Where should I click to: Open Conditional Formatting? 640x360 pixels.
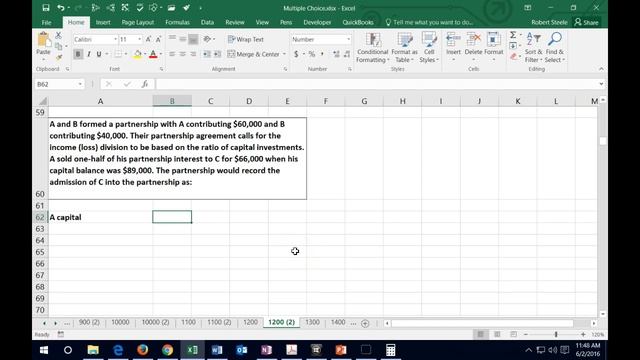pos(372,47)
